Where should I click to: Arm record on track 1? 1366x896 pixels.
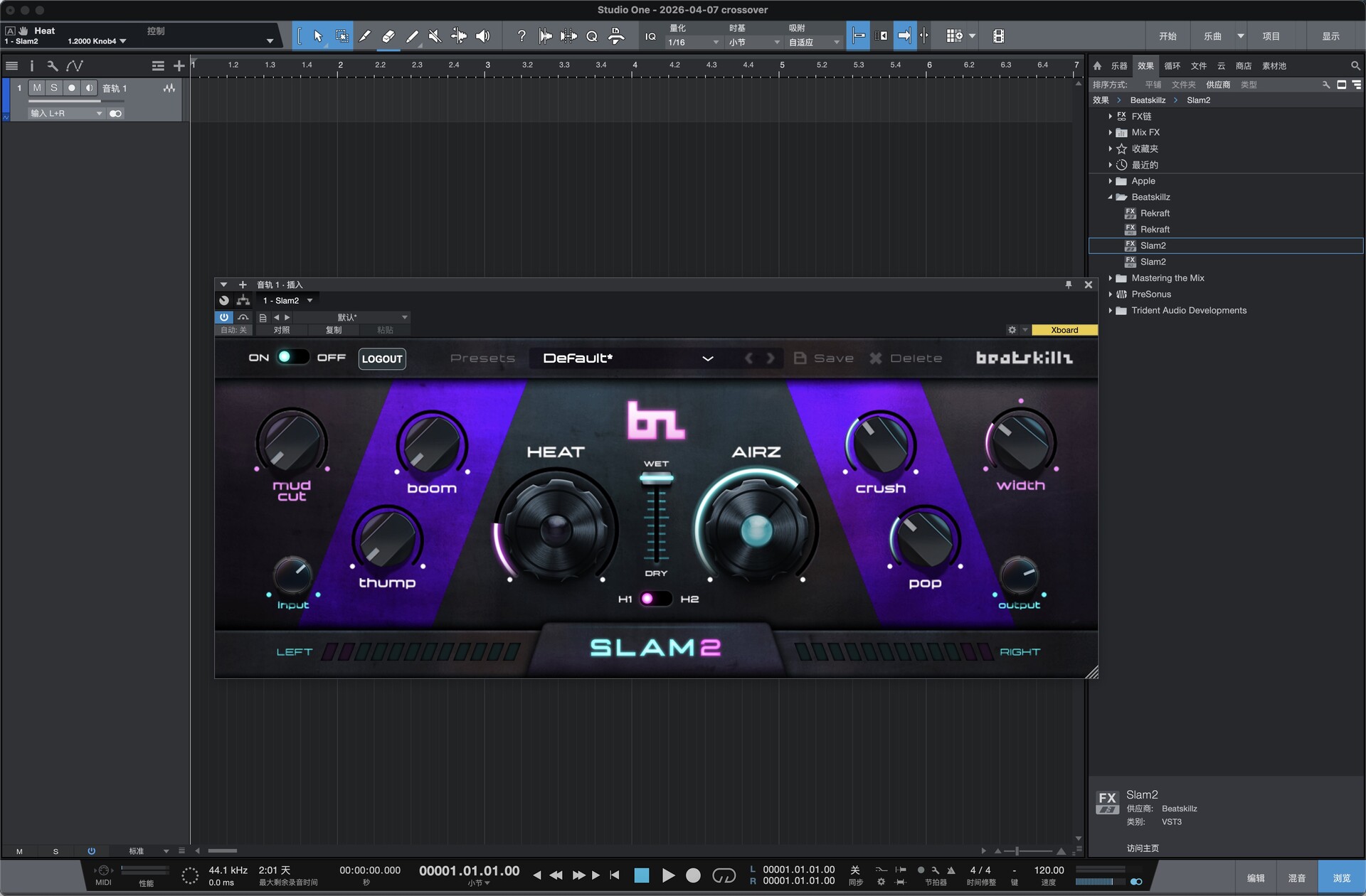pos(72,88)
